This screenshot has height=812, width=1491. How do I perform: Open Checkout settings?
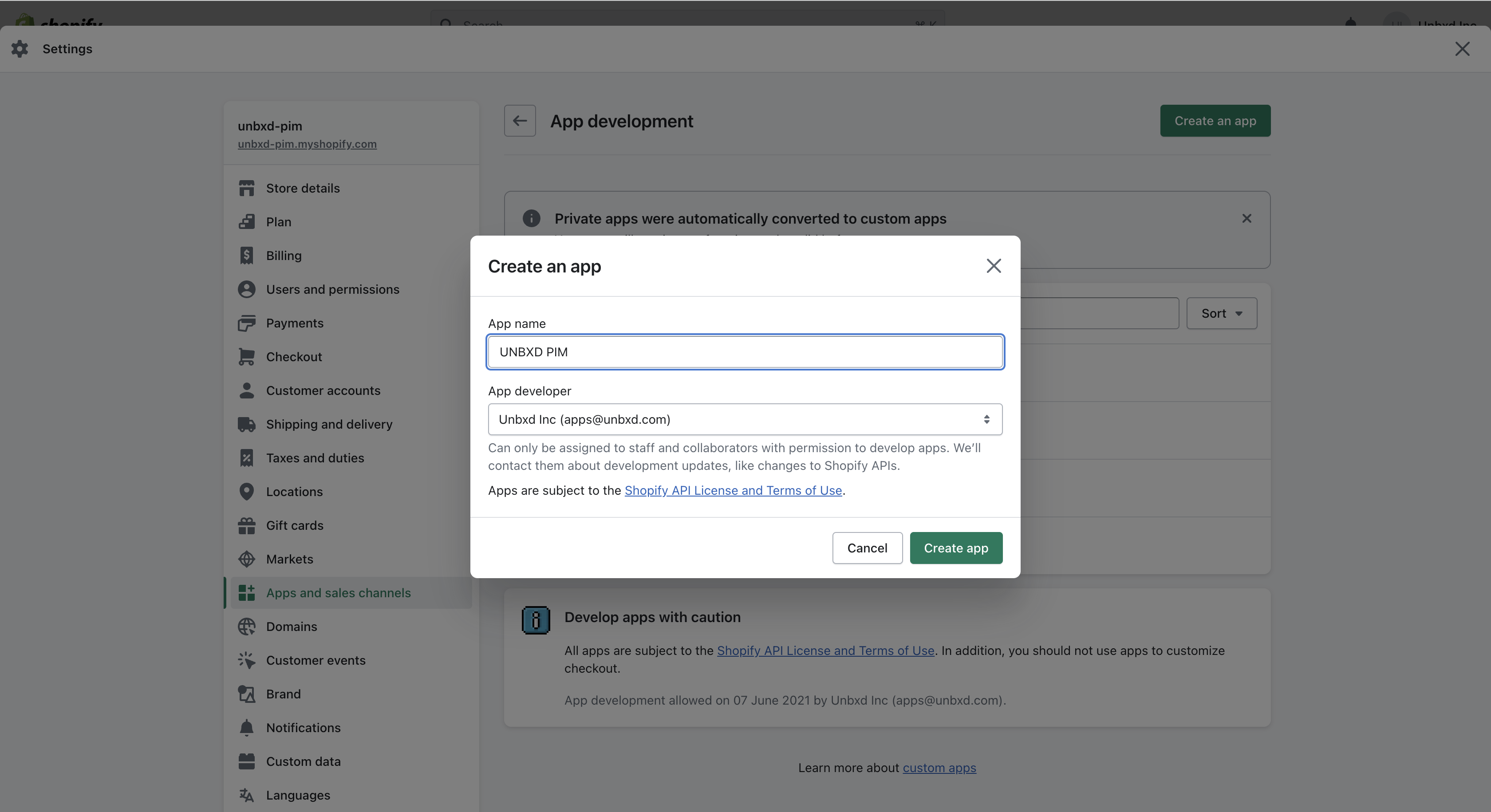click(351, 356)
